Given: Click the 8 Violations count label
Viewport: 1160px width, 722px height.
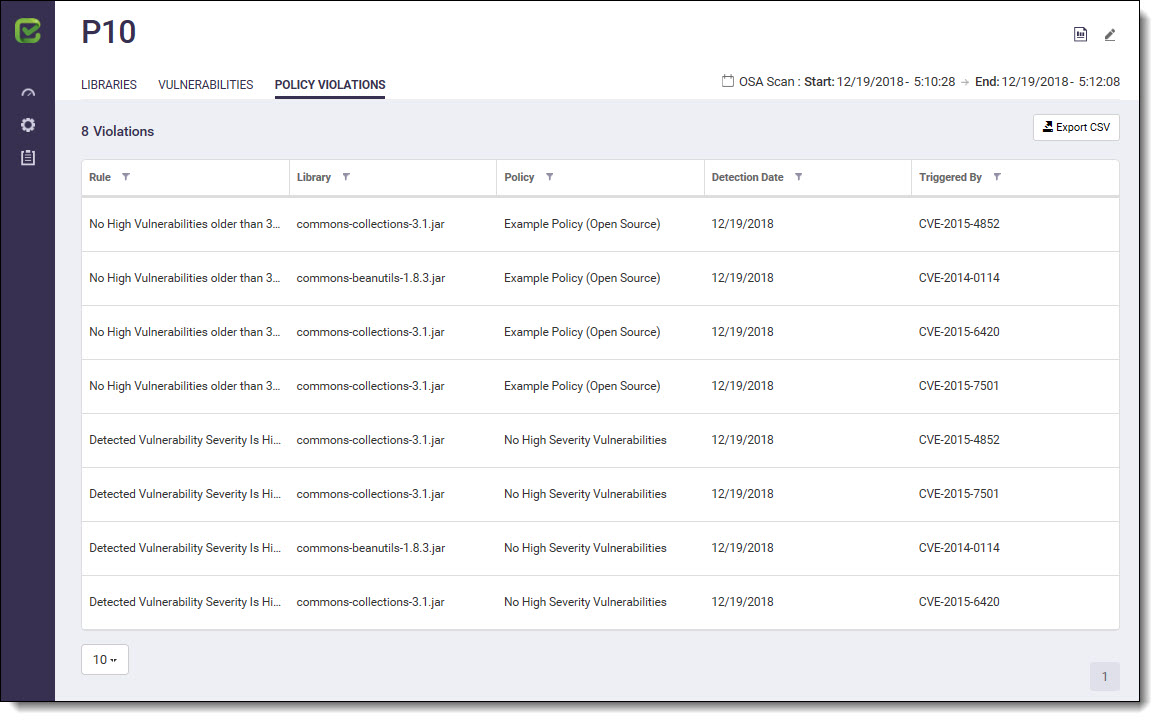Looking at the screenshot, I should [118, 131].
